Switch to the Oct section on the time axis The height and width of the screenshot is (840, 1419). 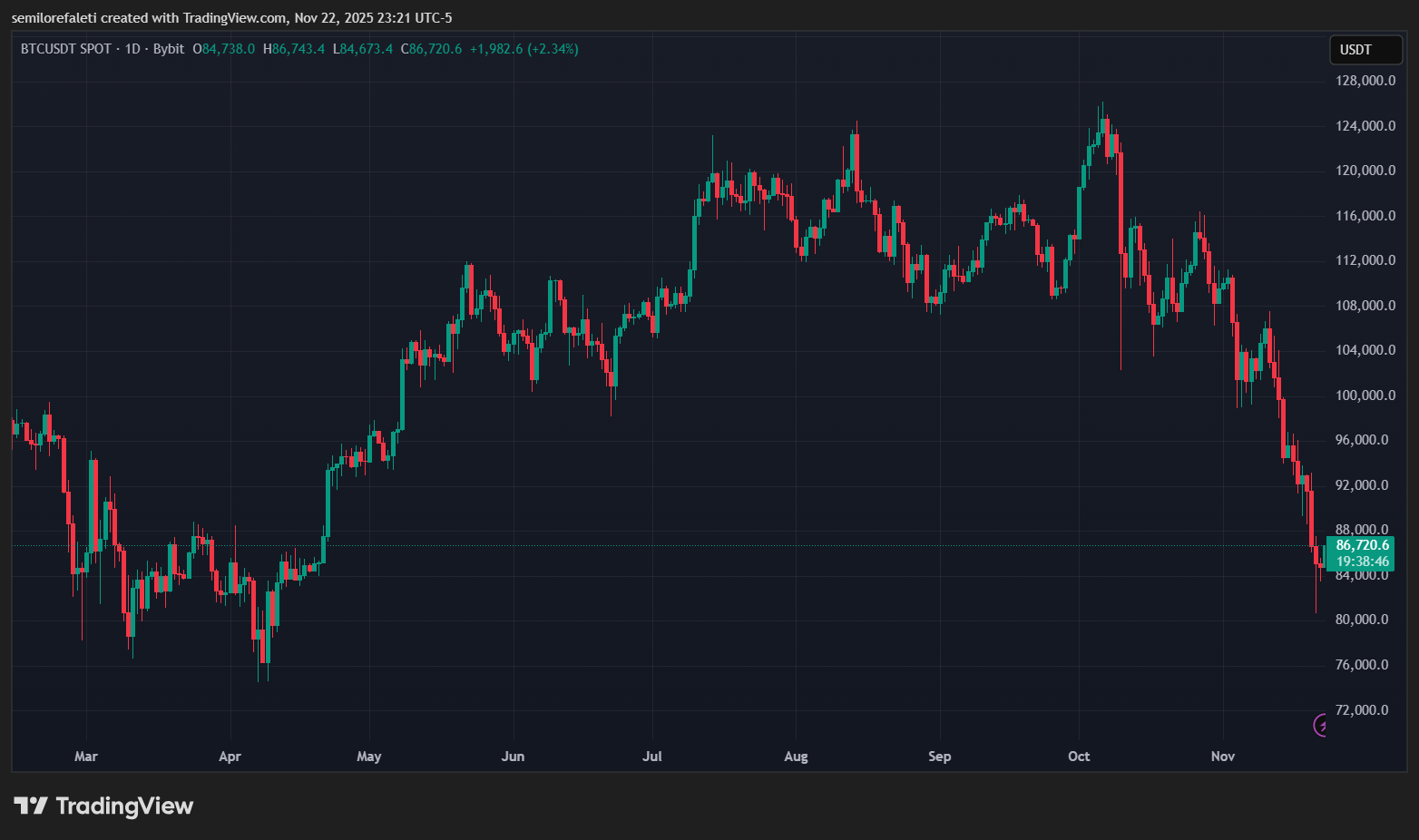click(x=1079, y=756)
